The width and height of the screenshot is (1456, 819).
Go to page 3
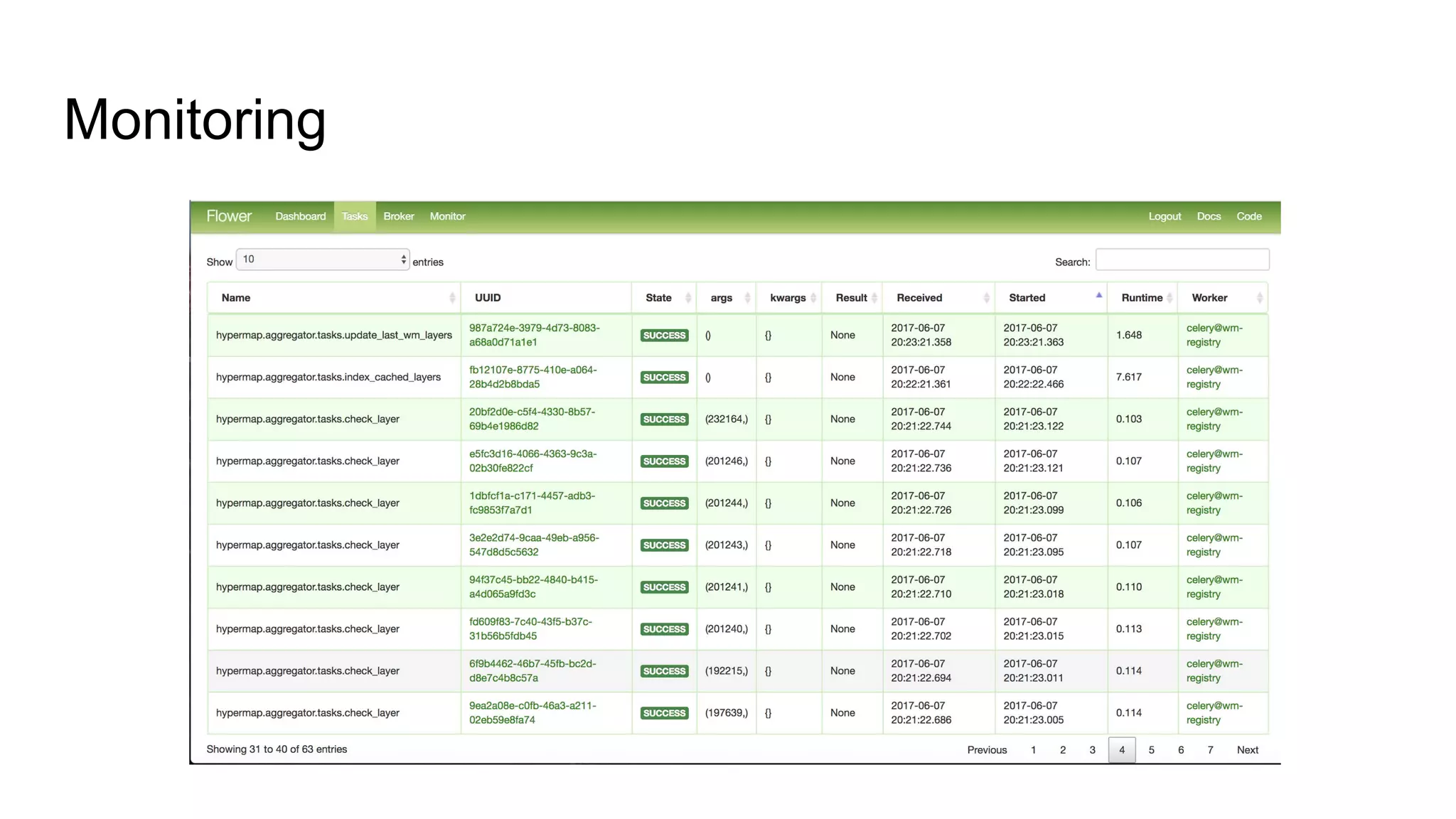click(x=1093, y=750)
